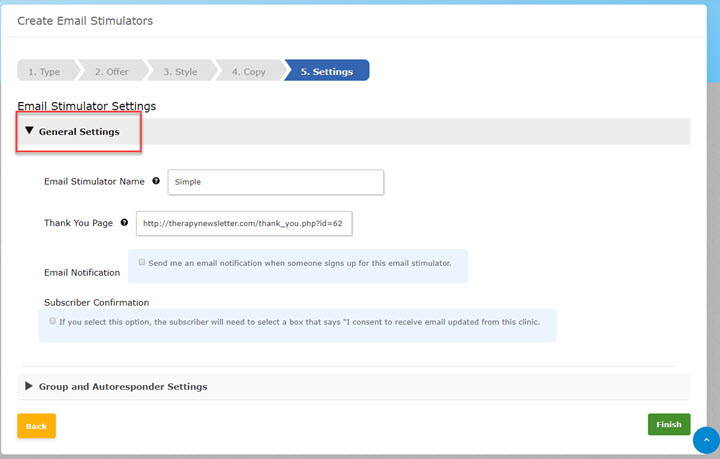Click the Create Email Stimulators title bar
720x459 pixels.
[85, 21]
